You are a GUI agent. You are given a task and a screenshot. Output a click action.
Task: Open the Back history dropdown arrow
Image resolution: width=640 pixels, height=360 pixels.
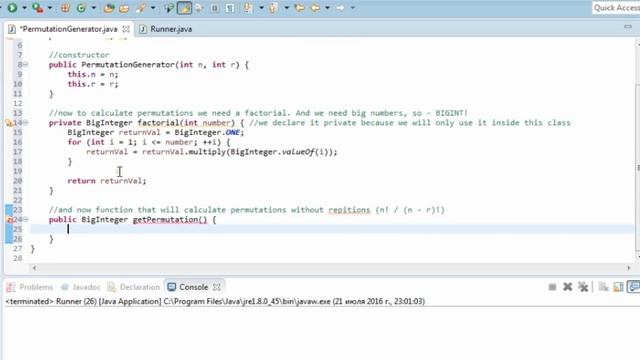point(327,8)
